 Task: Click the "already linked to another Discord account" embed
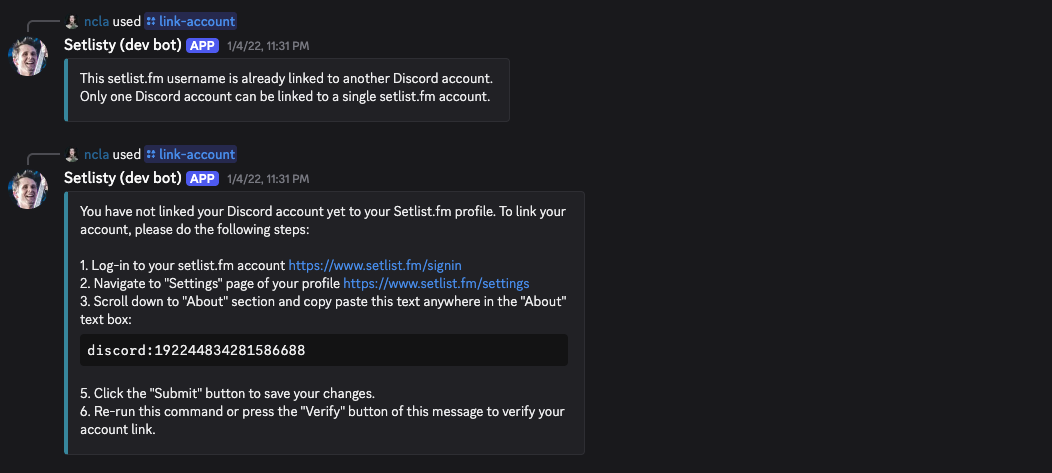point(288,88)
